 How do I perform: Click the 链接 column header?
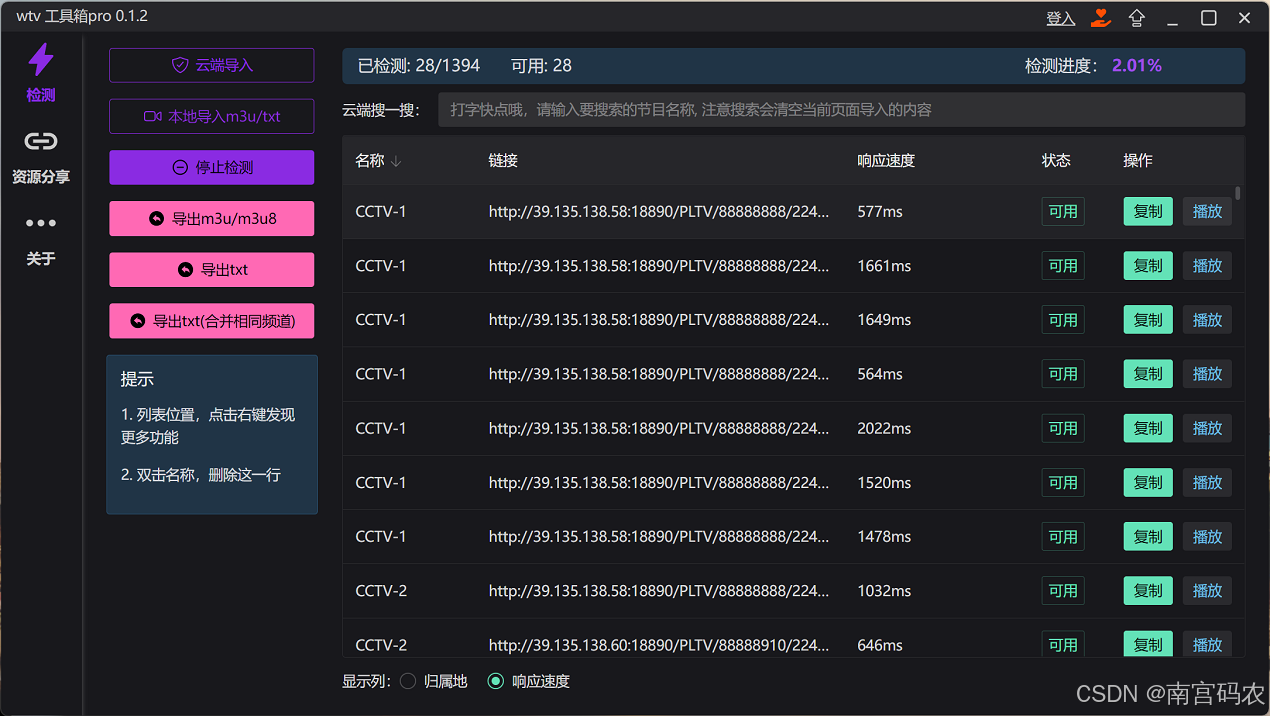[x=503, y=160]
